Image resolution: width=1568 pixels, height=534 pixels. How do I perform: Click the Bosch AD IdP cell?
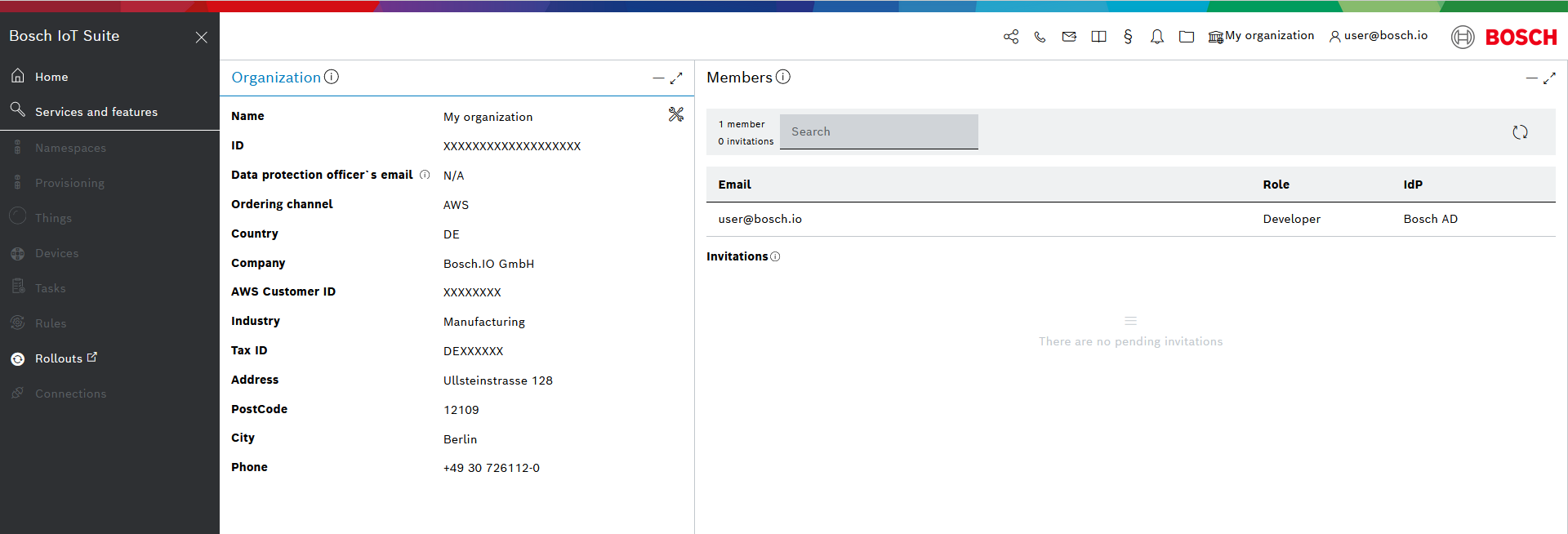(1430, 219)
